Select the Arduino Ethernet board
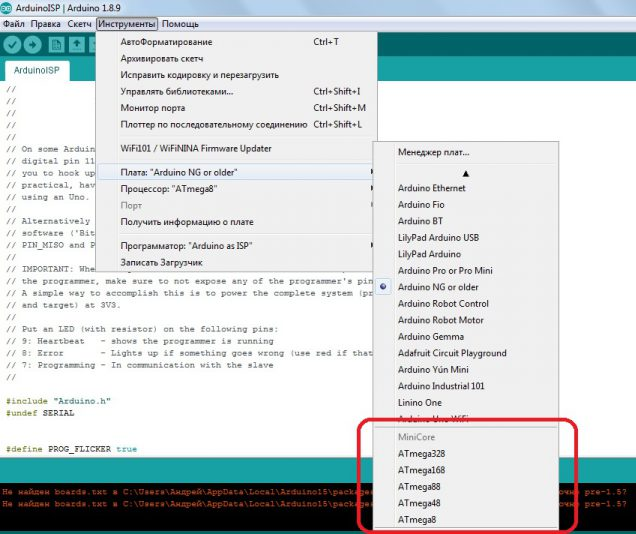Screen dimensions: 636x534 tap(466, 188)
